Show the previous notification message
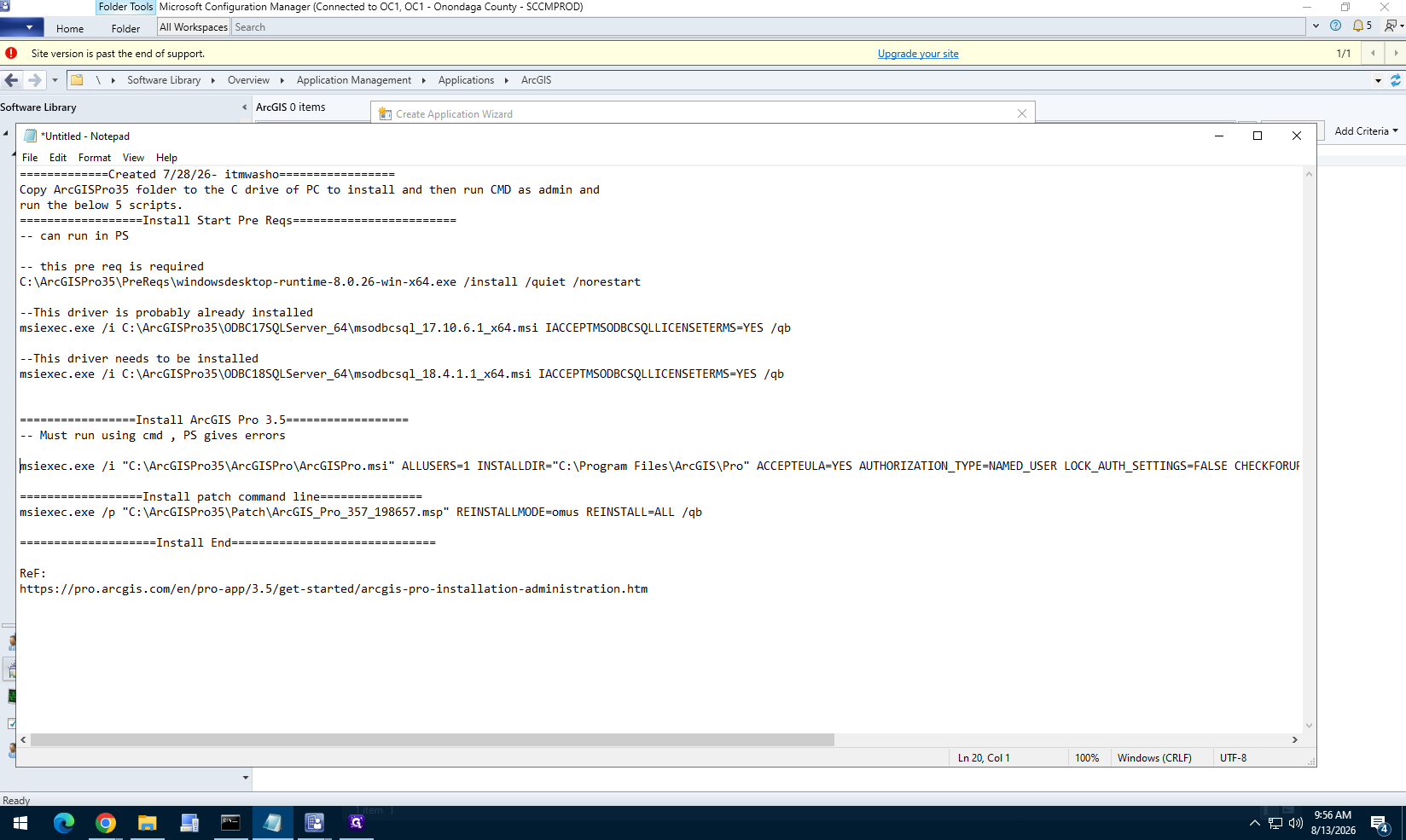The width and height of the screenshot is (1406, 840). coord(1373,53)
